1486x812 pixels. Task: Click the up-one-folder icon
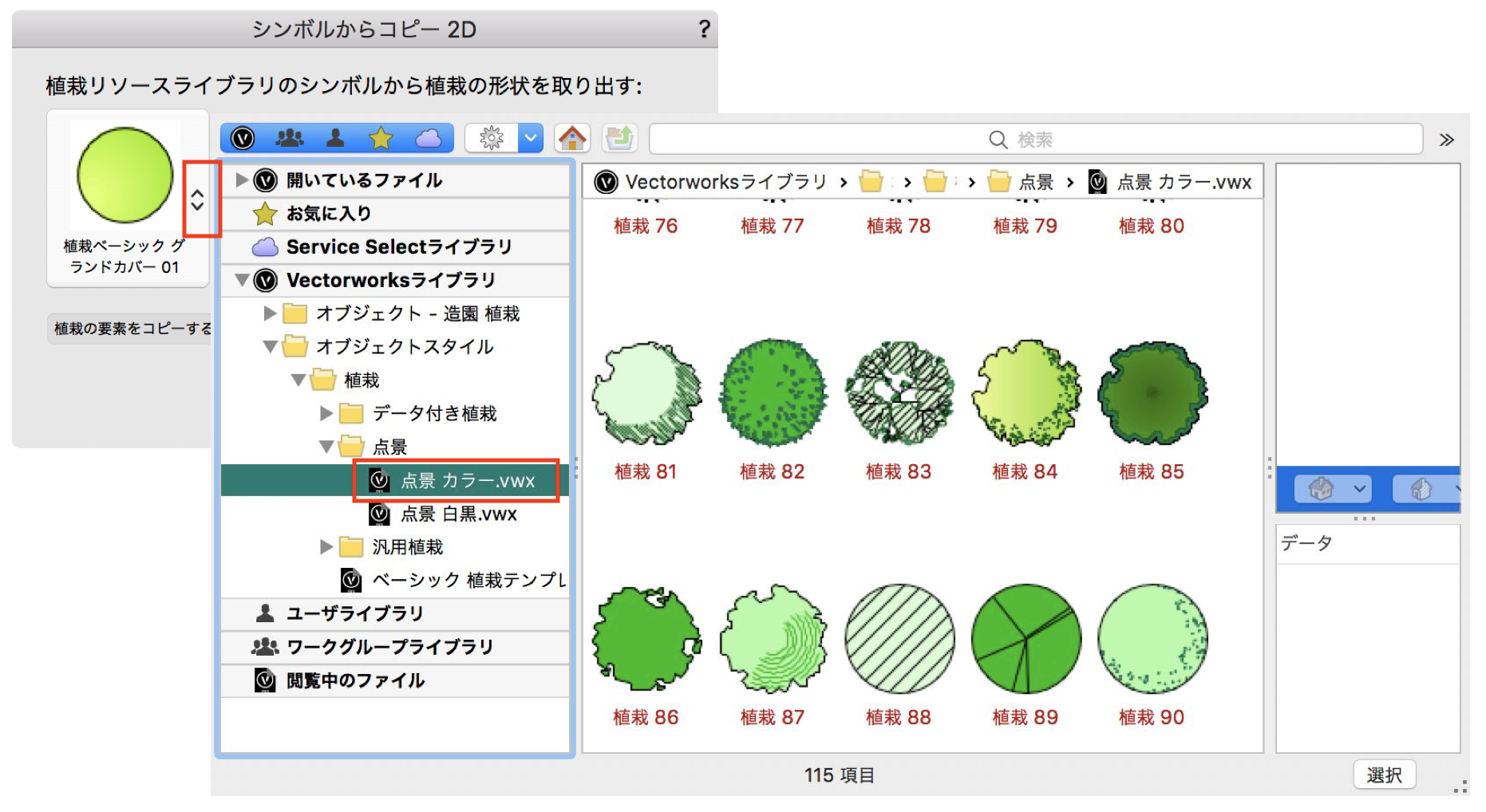[620, 139]
